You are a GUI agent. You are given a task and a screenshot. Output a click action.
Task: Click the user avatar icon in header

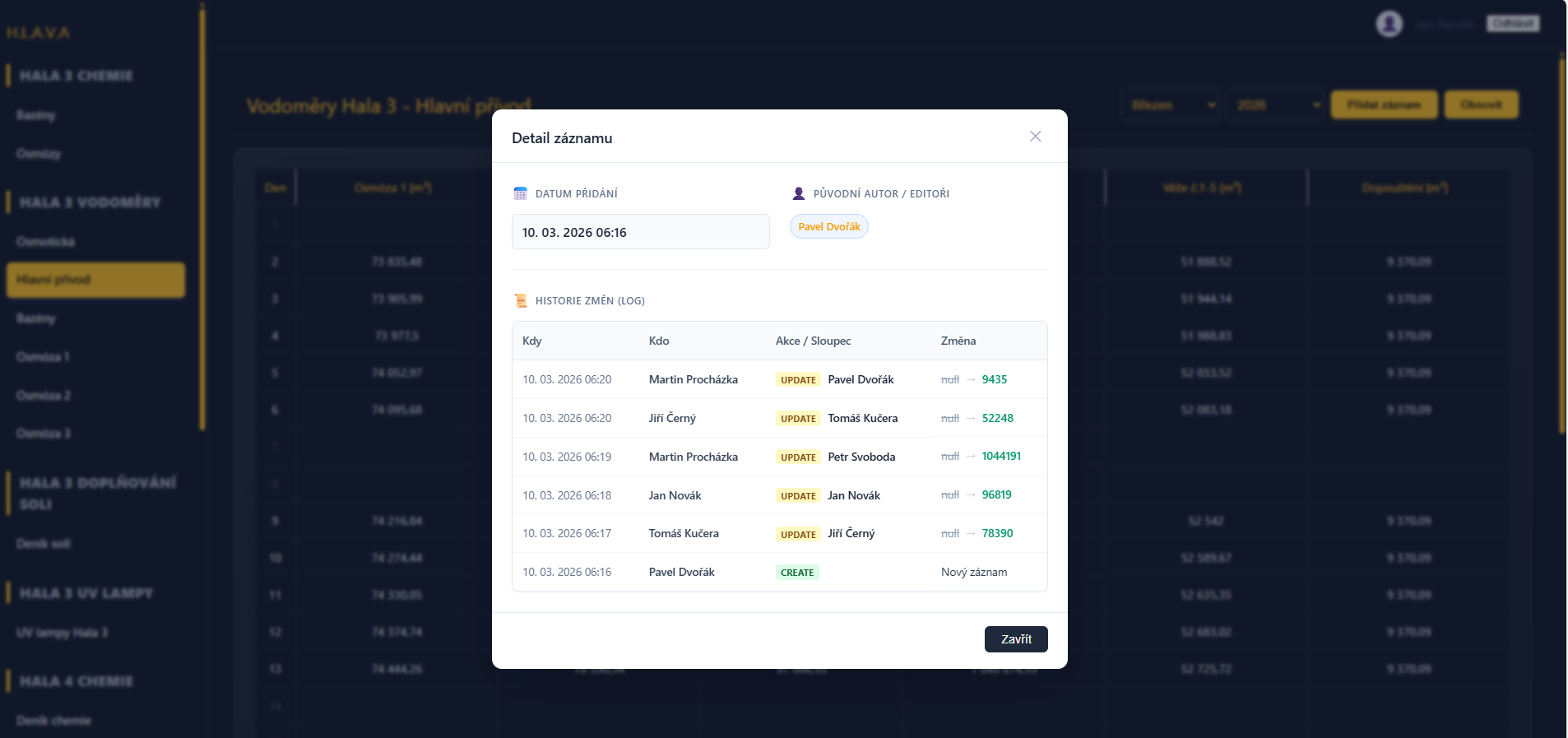pos(1389,24)
